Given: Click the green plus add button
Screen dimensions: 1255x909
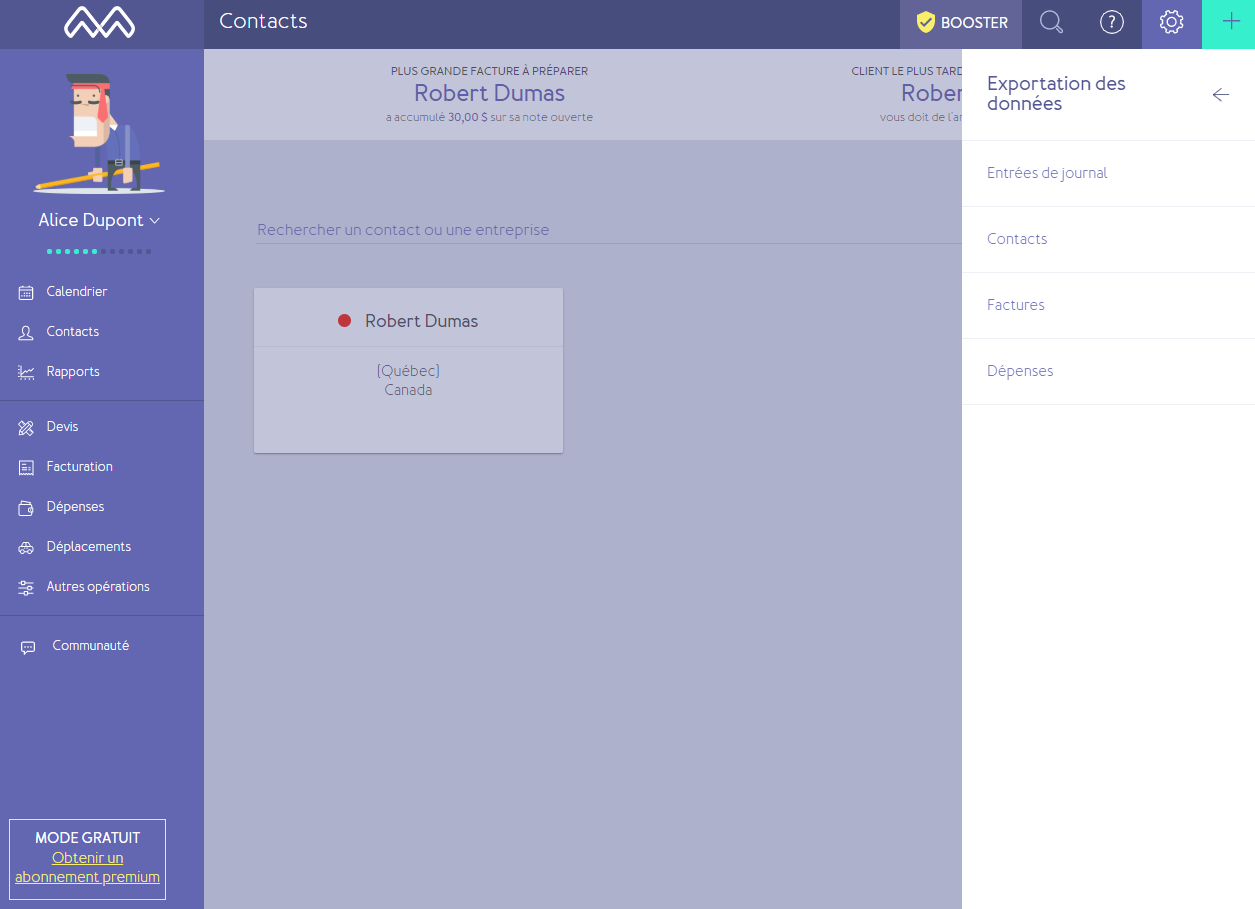Looking at the screenshot, I should click(x=1231, y=22).
